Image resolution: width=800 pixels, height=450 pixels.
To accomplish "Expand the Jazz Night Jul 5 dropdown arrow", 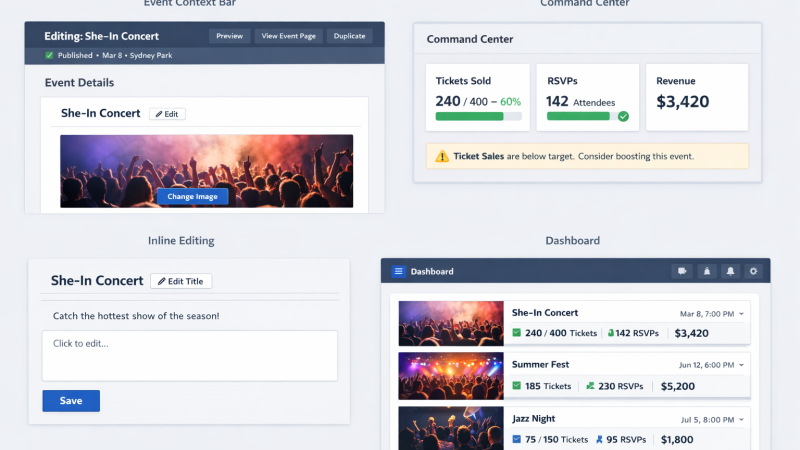I will (741, 419).
